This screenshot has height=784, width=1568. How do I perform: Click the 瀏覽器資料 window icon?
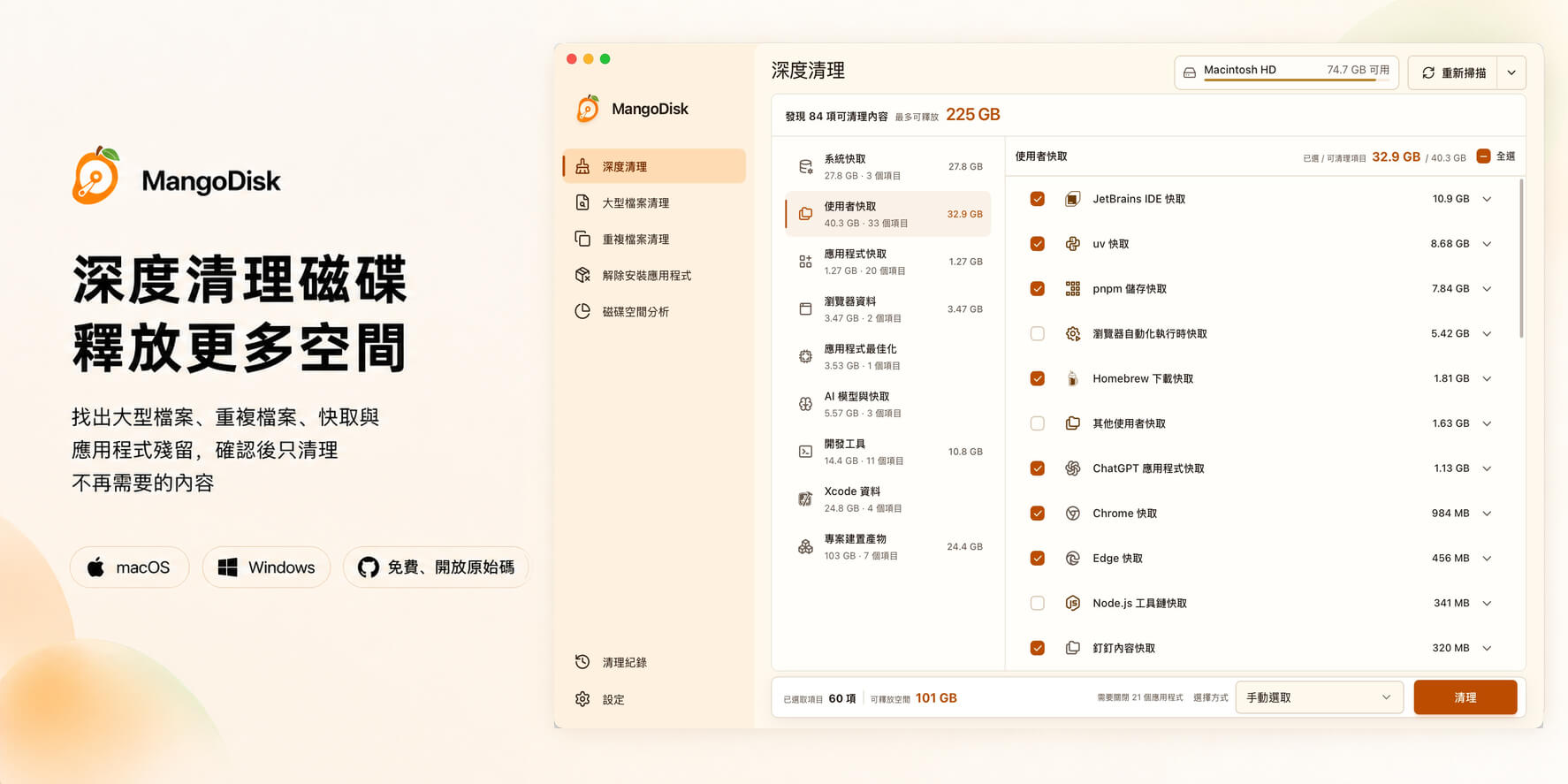point(805,309)
